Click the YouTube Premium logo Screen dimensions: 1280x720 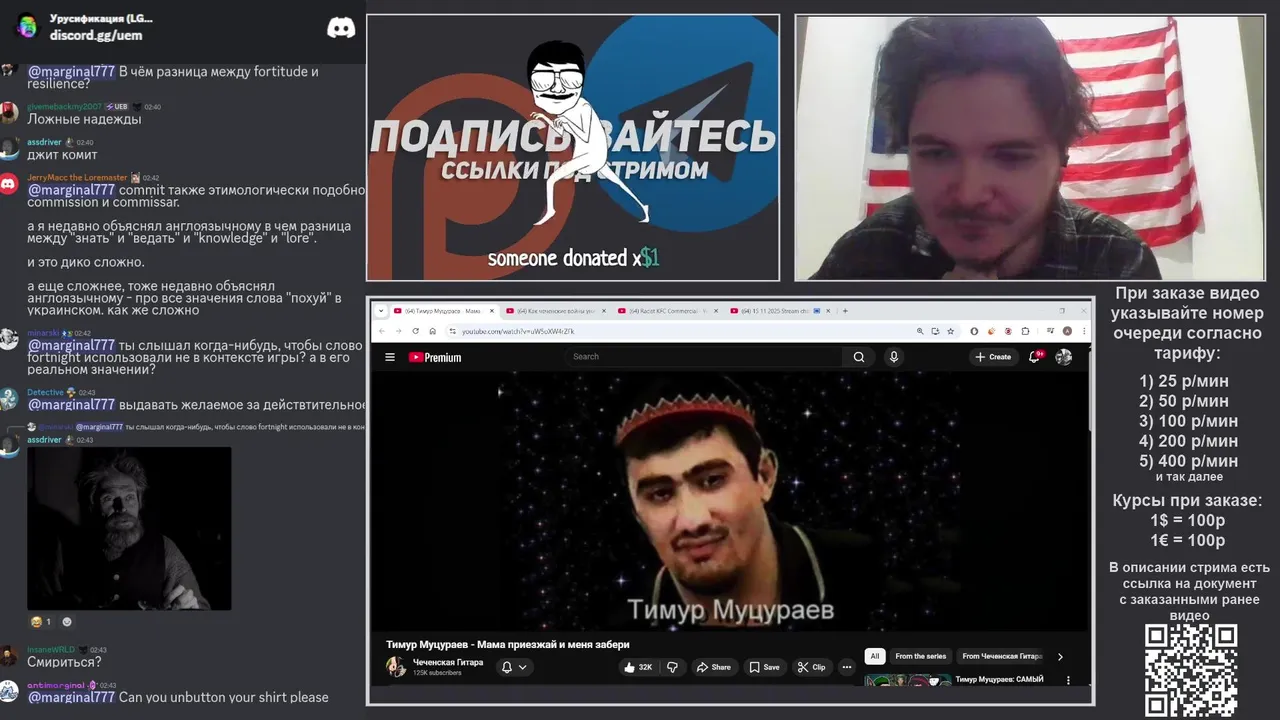tap(435, 357)
